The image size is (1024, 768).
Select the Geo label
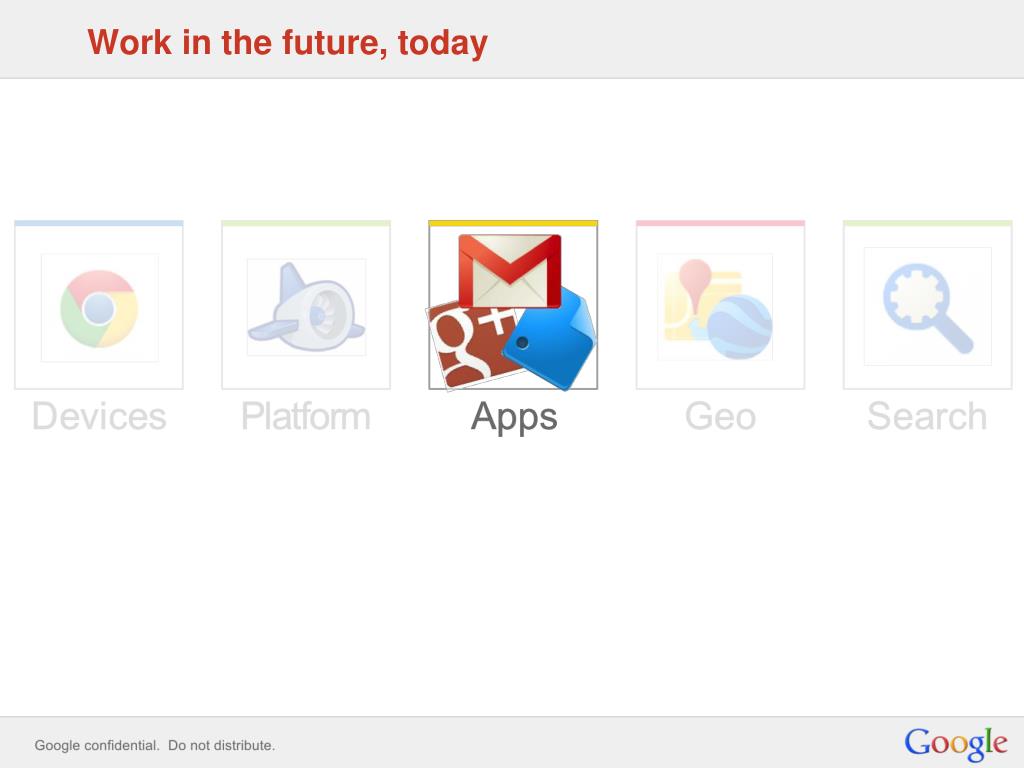point(720,416)
